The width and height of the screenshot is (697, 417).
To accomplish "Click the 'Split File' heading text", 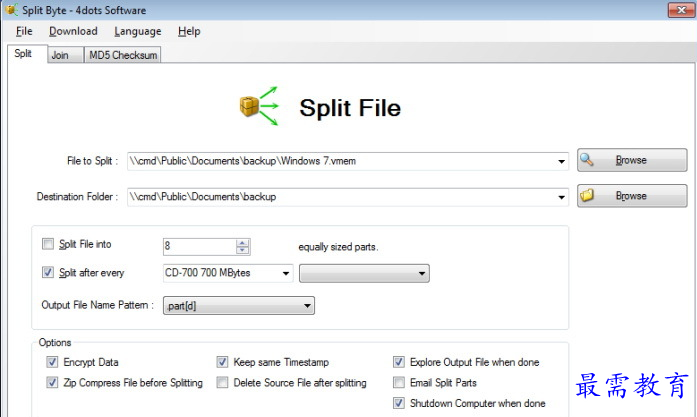I will click(x=350, y=108).
